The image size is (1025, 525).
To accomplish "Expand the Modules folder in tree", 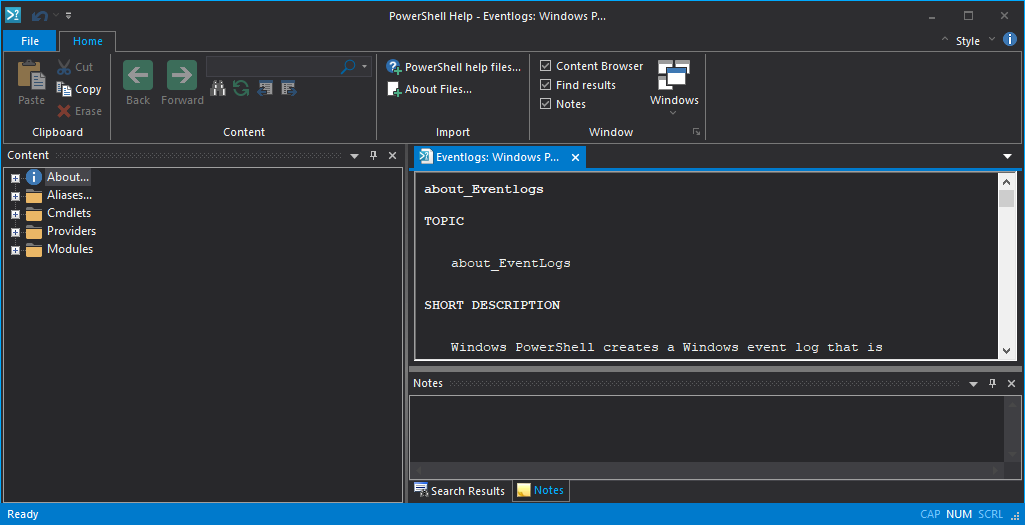I will [x=15, y=250].
